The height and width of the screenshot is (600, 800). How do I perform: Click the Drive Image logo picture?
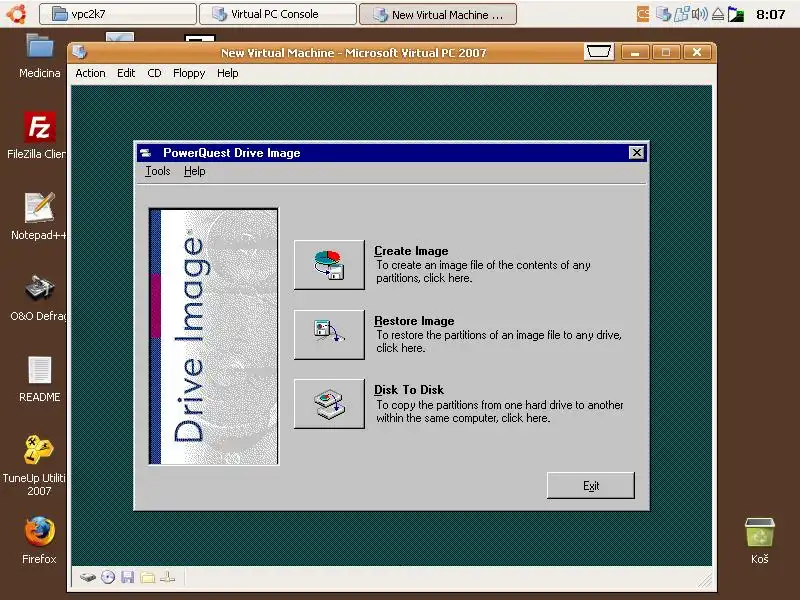click(214, 337)
